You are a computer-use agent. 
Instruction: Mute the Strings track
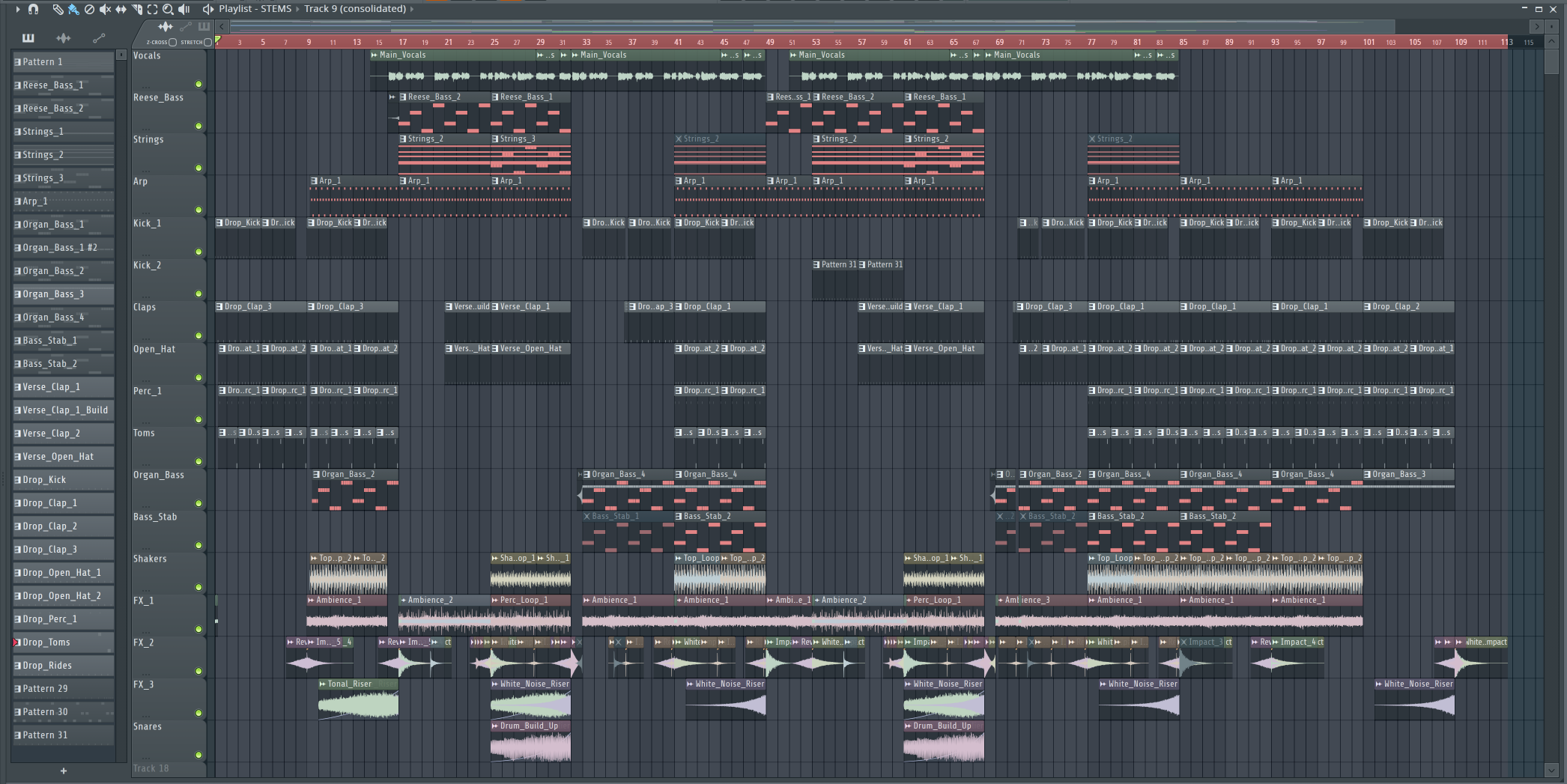pyautogui.click(x=198, y=168)
